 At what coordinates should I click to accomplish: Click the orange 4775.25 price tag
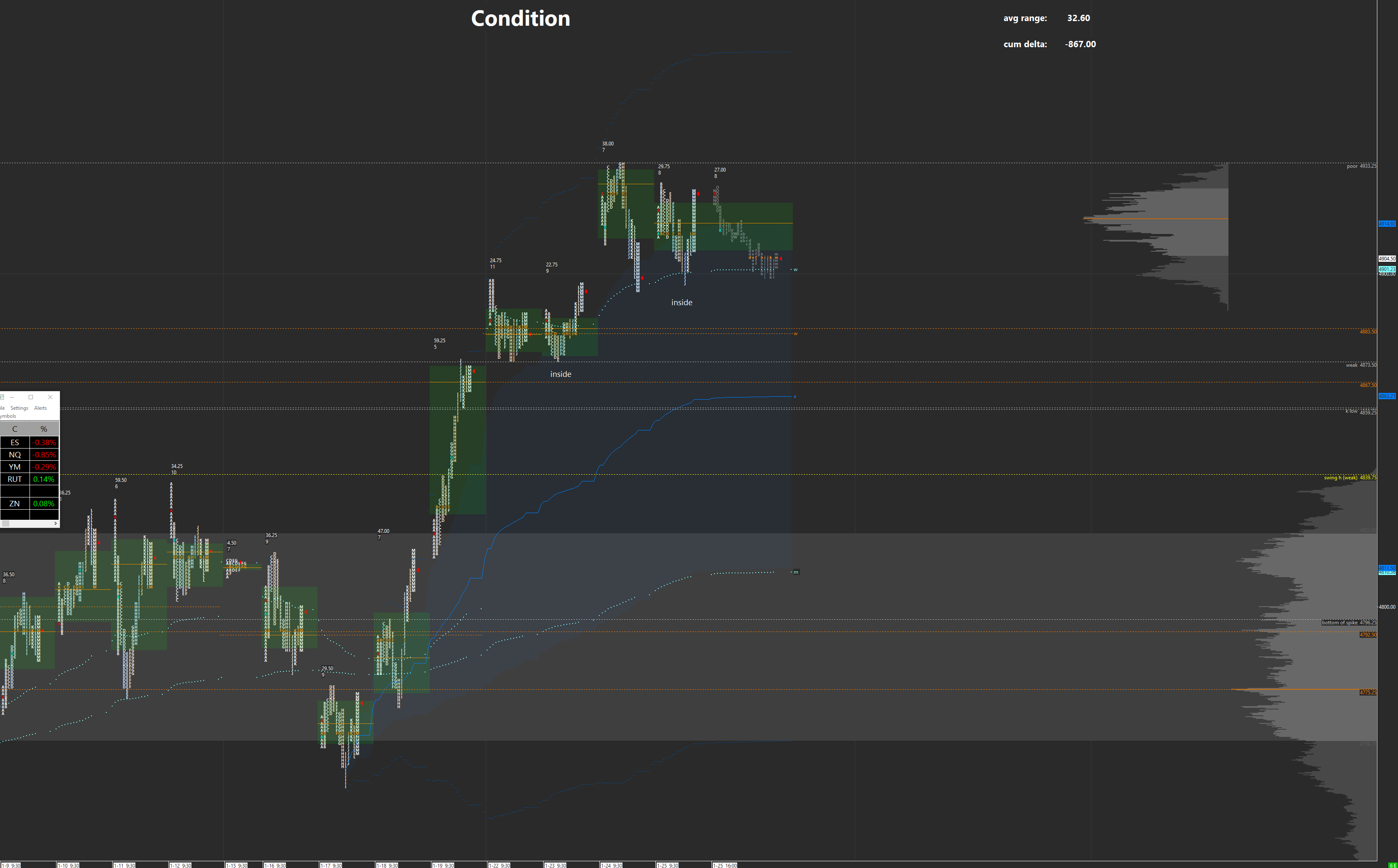click(x=1368, y=692)
